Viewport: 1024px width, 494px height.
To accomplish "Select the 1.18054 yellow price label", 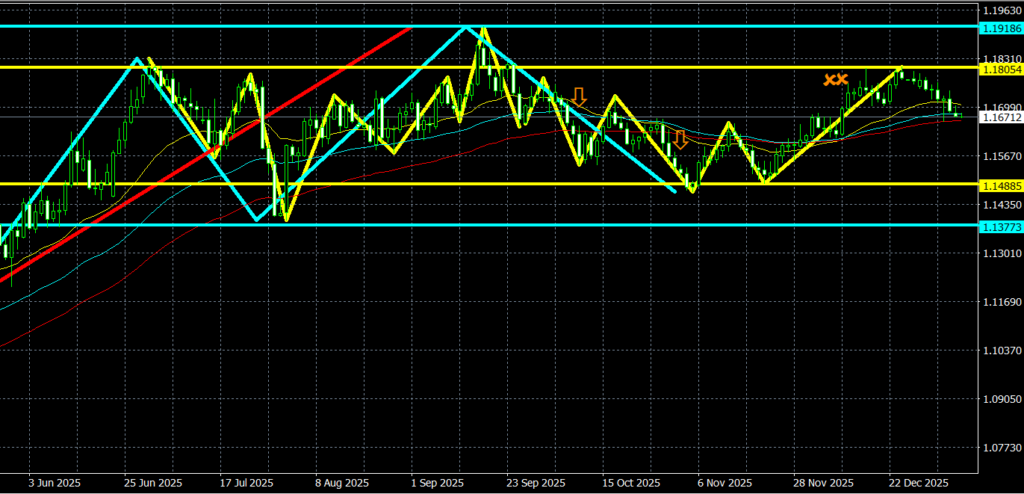I will tap(1002, 68).
